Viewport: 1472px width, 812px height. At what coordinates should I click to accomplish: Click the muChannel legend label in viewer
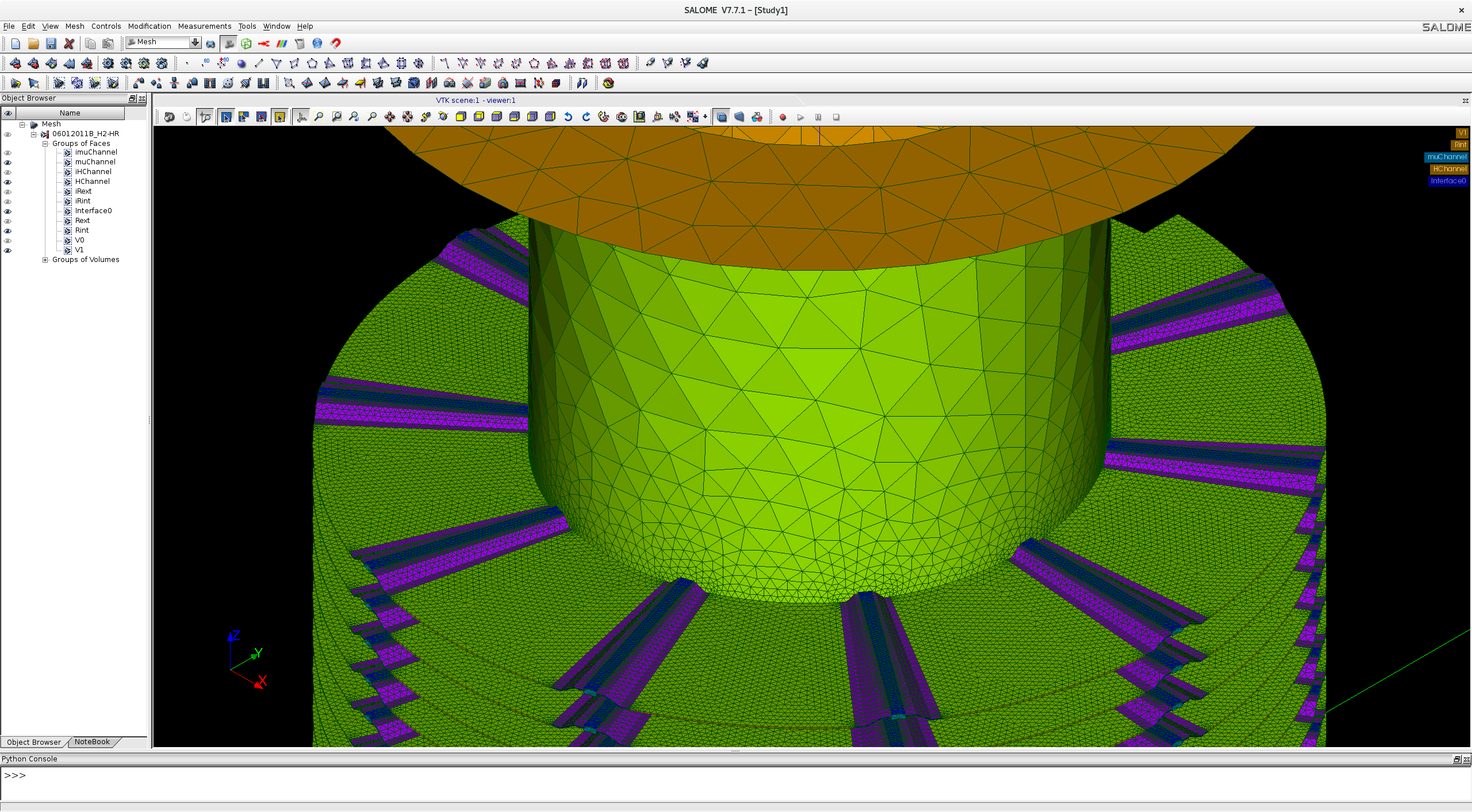[1447, 157]
